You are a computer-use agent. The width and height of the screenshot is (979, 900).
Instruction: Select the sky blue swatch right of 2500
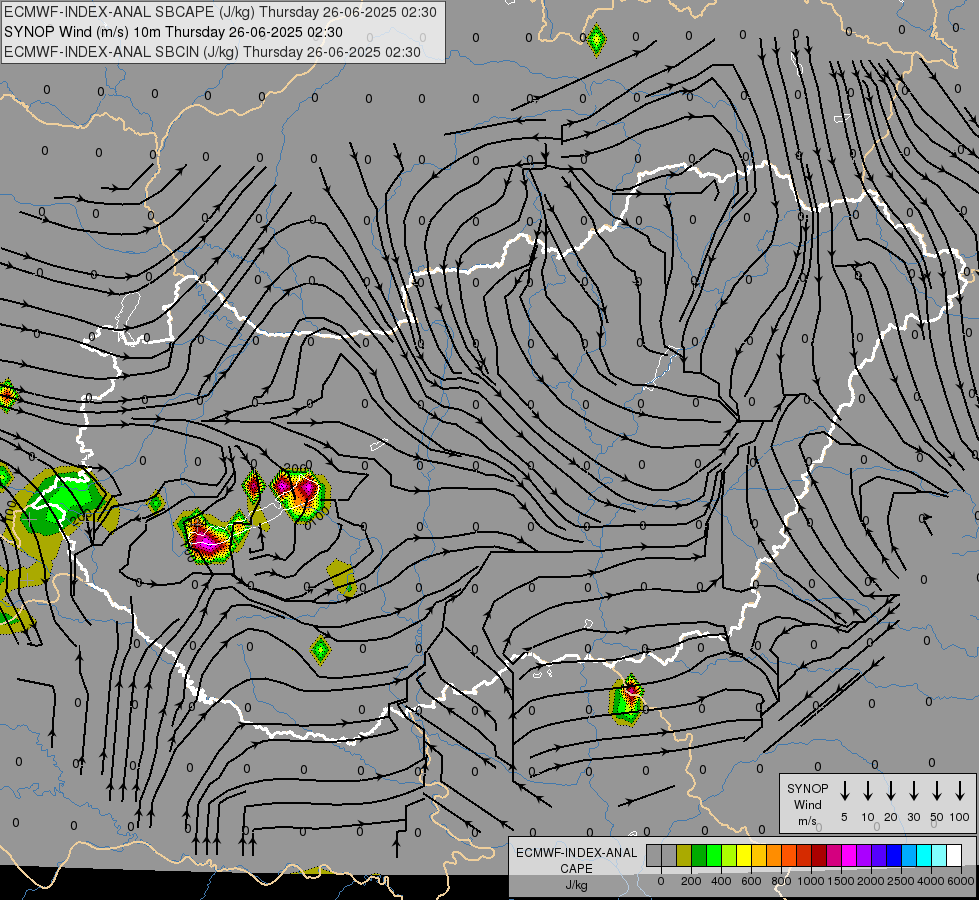tap(908, 855)
